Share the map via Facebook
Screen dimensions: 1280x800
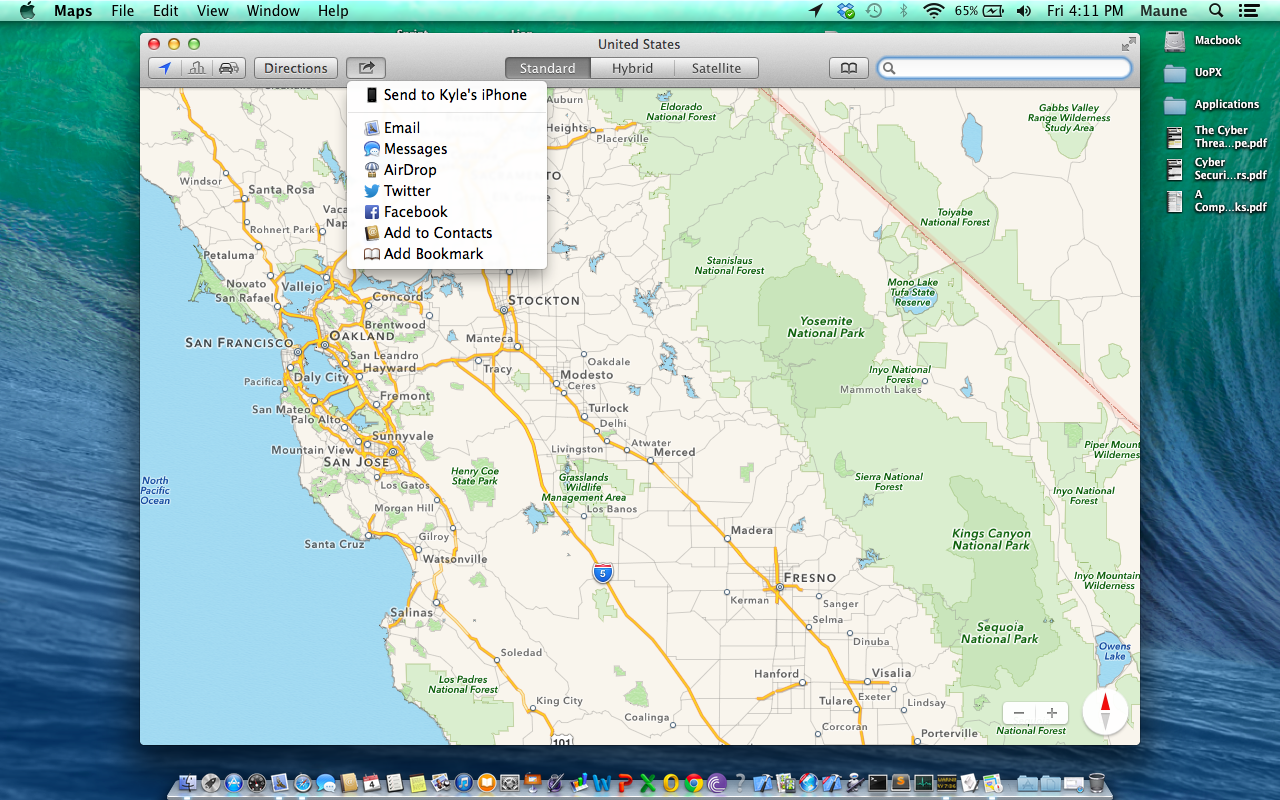coord(447,212)
